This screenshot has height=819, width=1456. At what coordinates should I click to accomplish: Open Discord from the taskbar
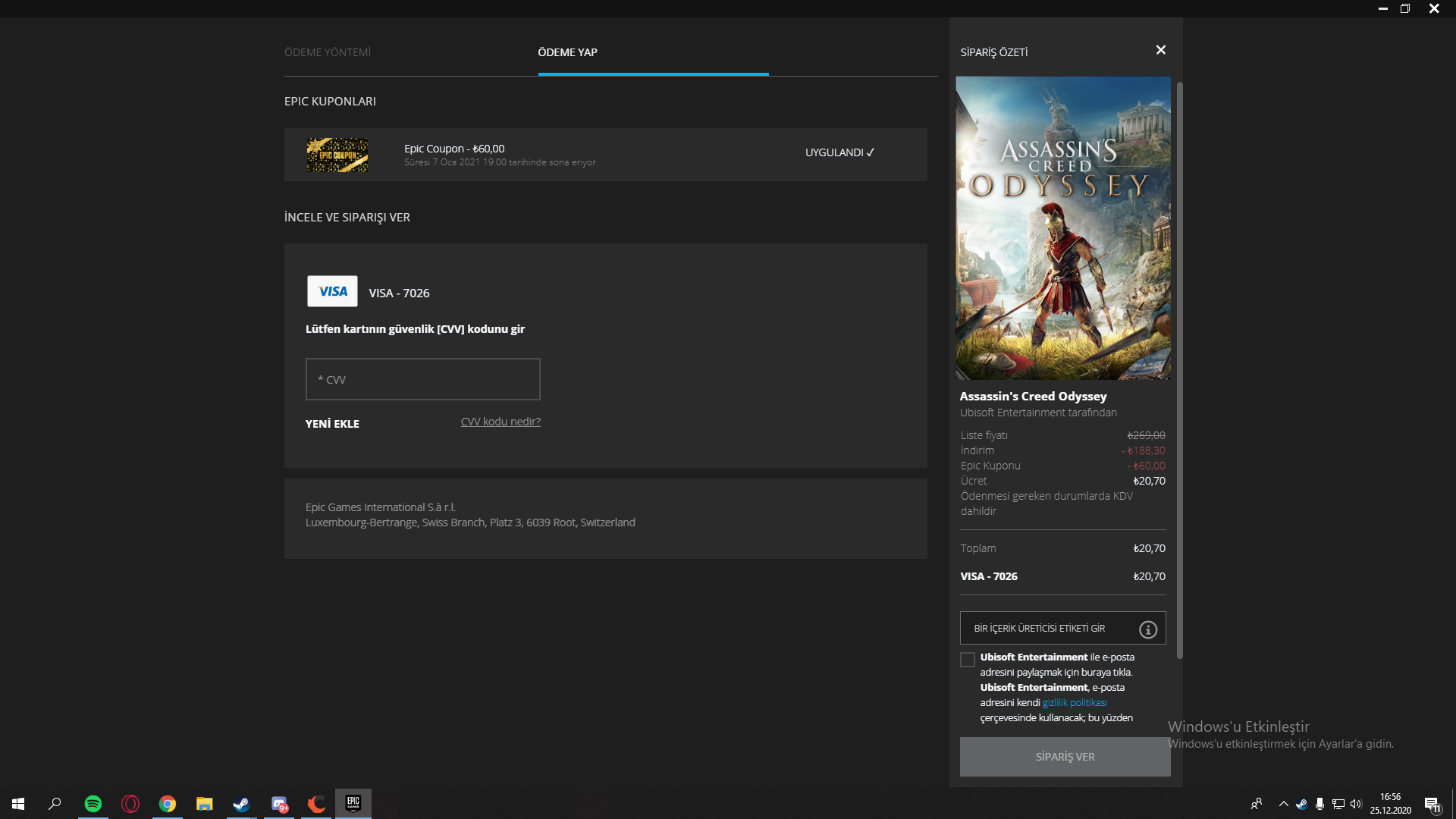279,804
